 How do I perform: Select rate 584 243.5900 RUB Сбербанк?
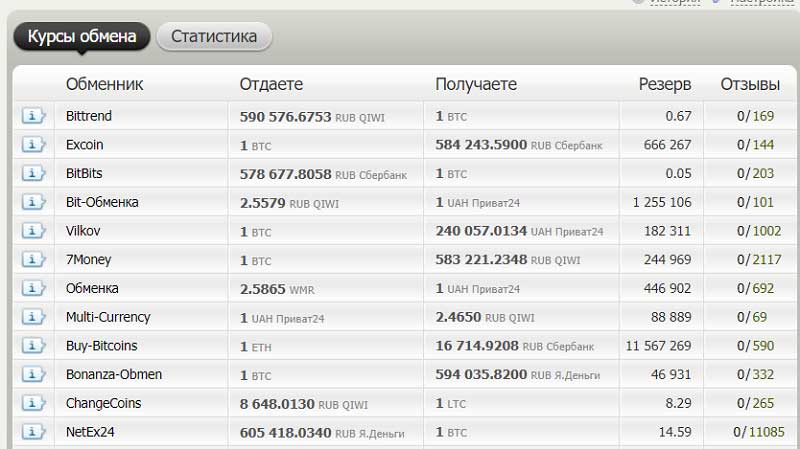519,145
